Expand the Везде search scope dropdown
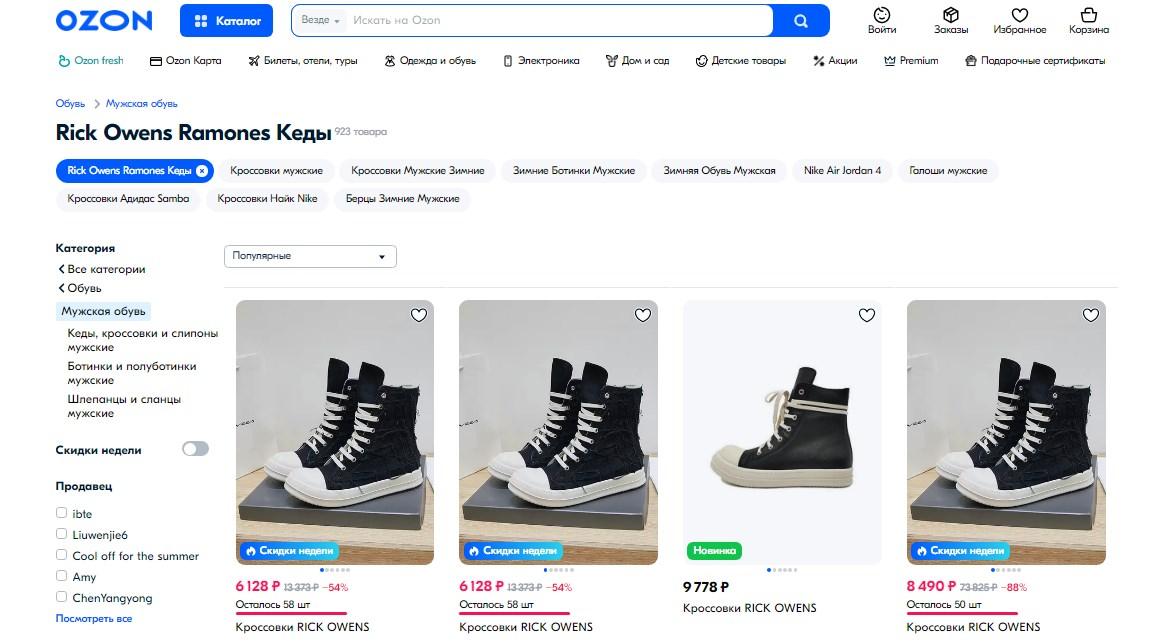 point(320,20)
